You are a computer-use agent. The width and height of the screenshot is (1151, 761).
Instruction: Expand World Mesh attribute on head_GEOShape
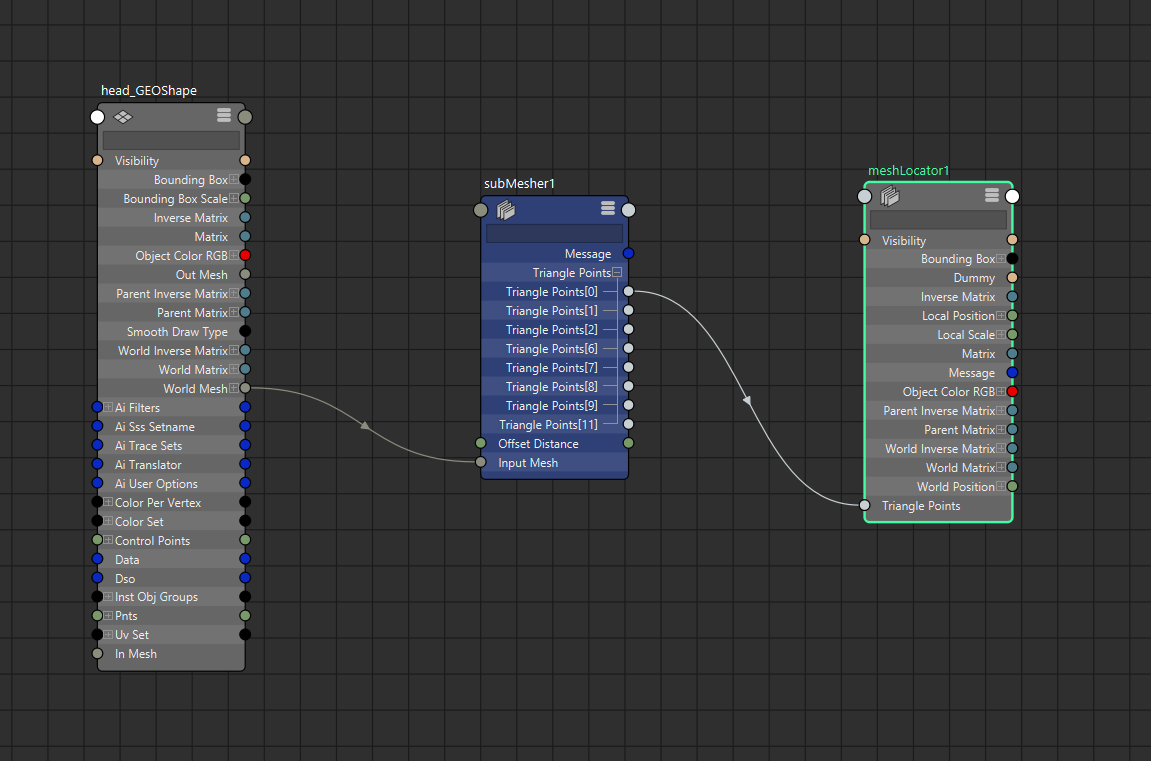(233, 388)
